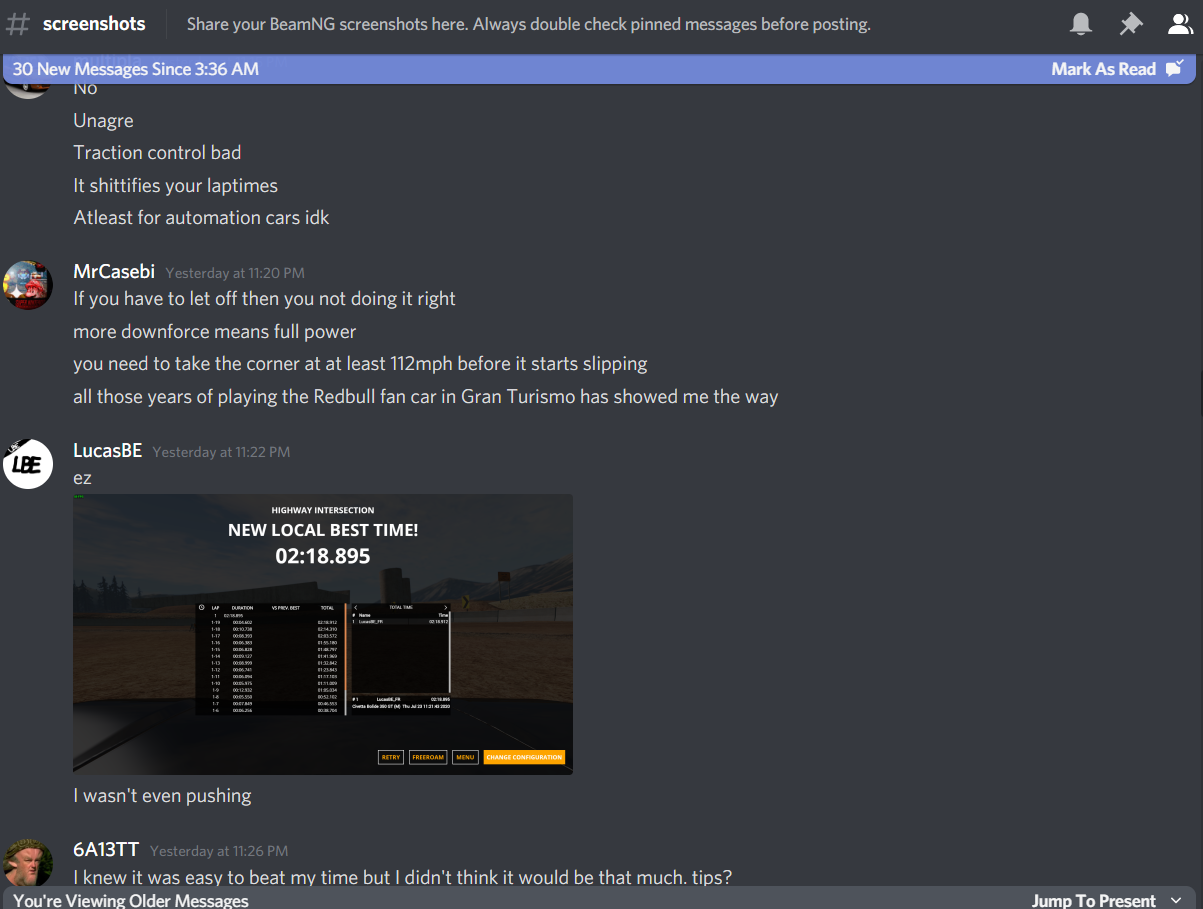Click the screenshots channel name
Screen dimensions: 1203x909
point(94,24)
